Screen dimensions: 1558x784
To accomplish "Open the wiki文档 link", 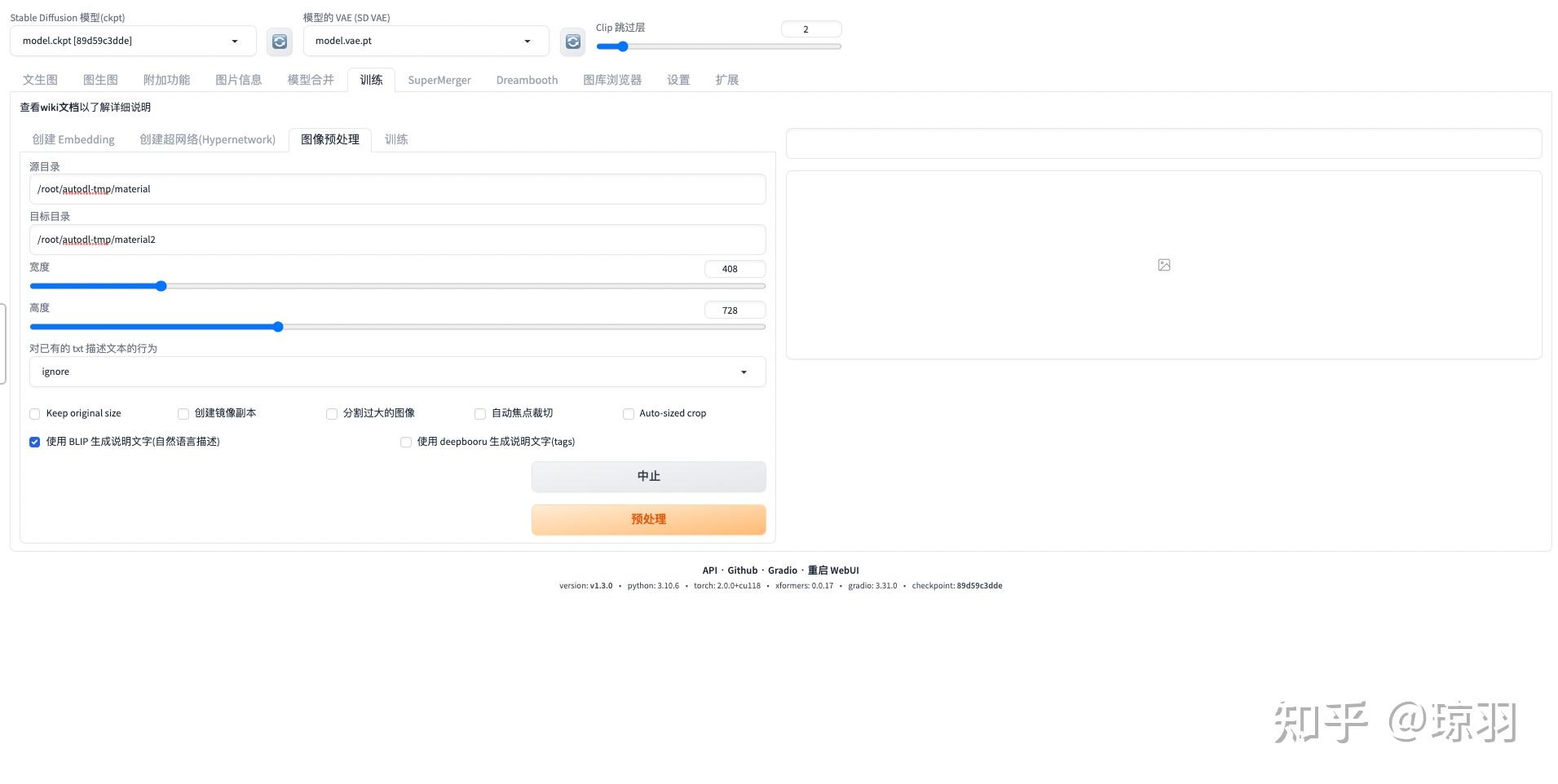I will pos(60,108).
